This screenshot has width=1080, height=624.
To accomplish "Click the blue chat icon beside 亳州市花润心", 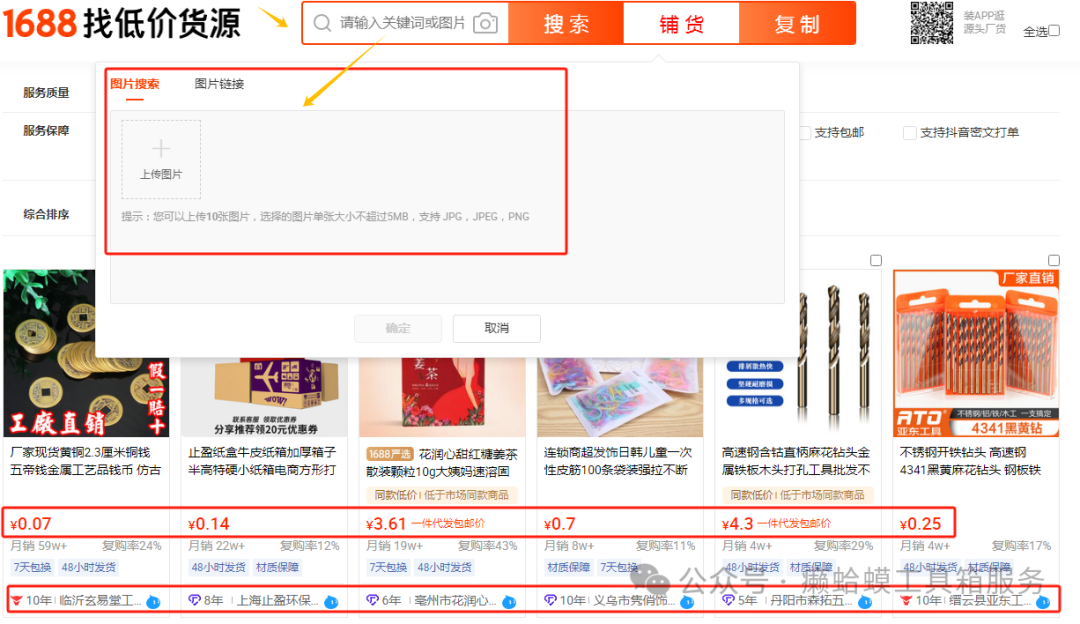I will [x=509, y=601].
